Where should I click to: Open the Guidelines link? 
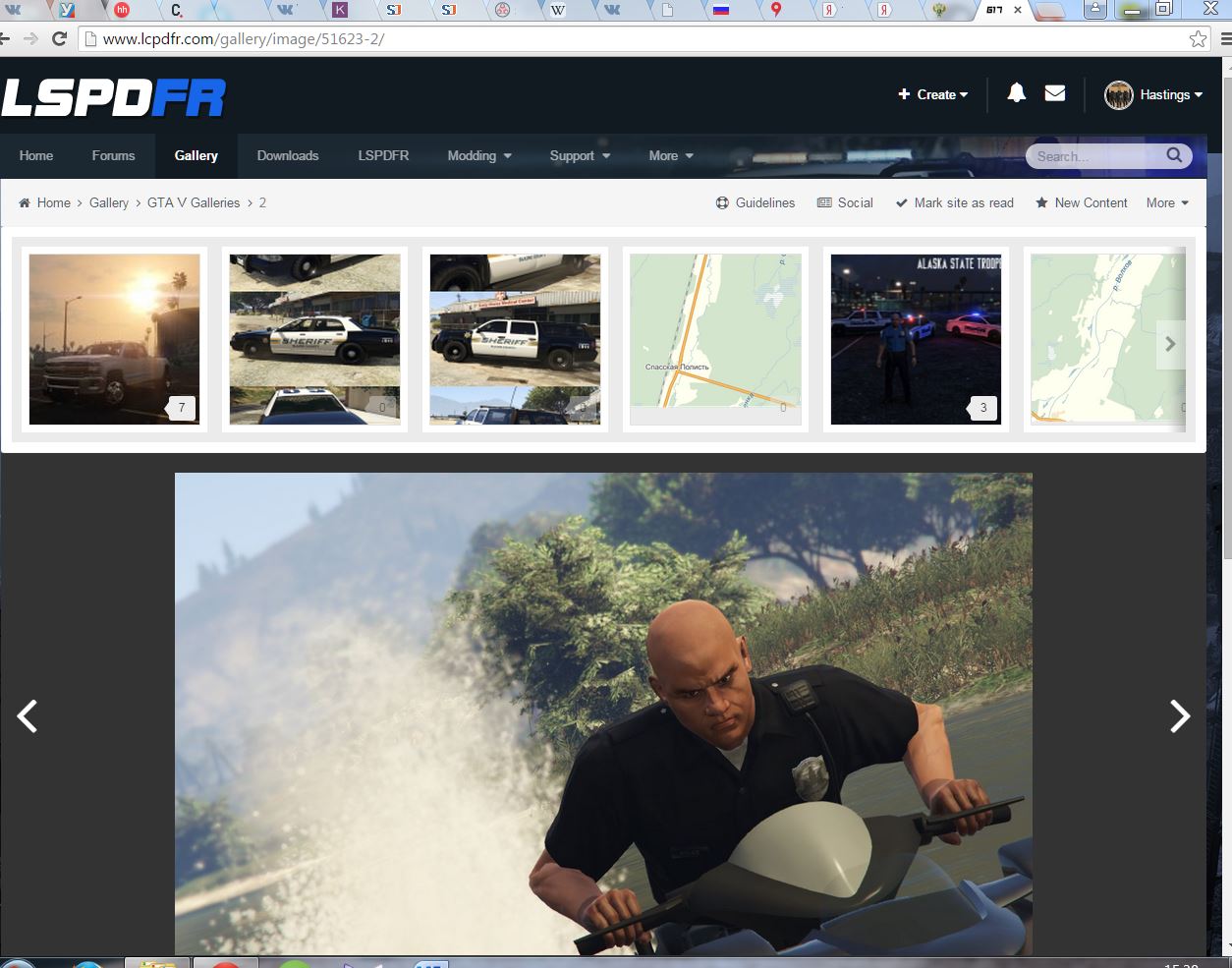click(x=765, y=202)
